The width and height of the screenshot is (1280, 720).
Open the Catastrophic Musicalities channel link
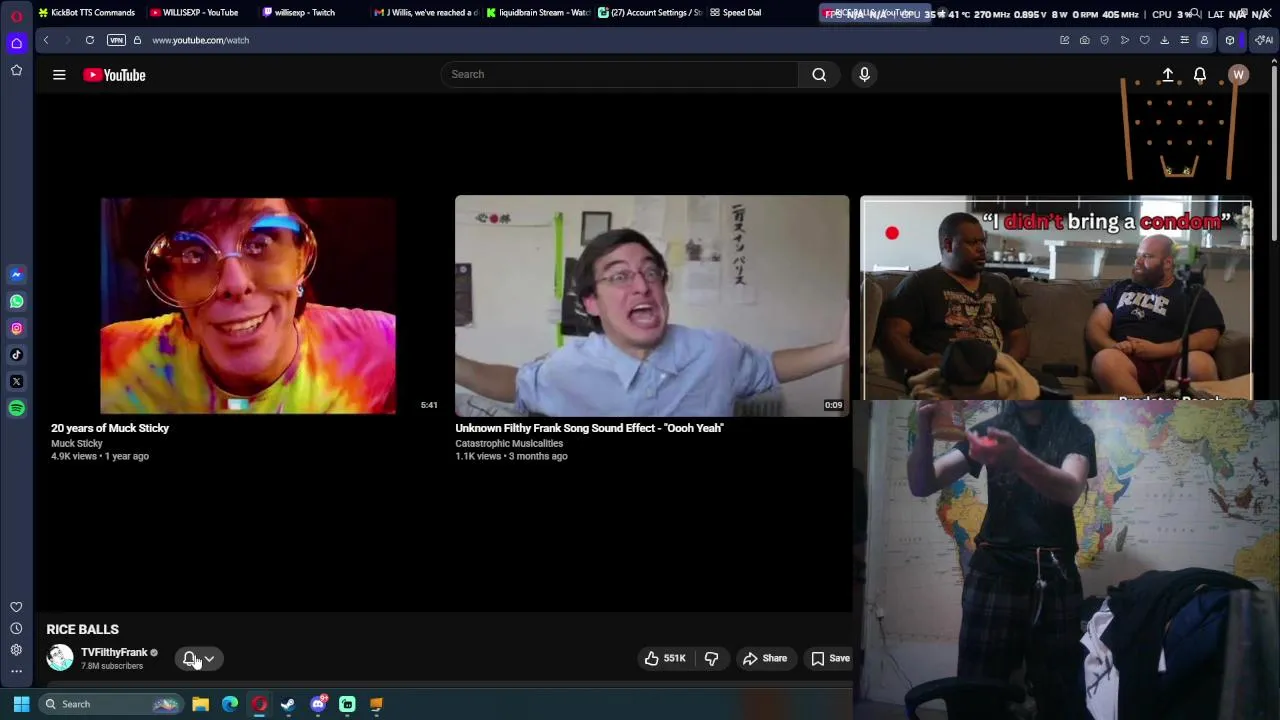pyautogui.click(x=509, y=443)
